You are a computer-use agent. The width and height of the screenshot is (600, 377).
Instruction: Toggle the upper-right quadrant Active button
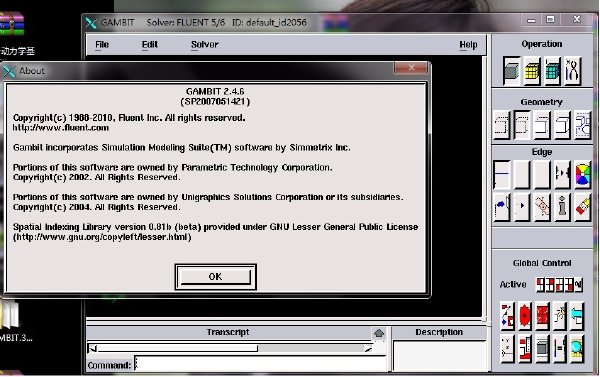pos(550,285)
